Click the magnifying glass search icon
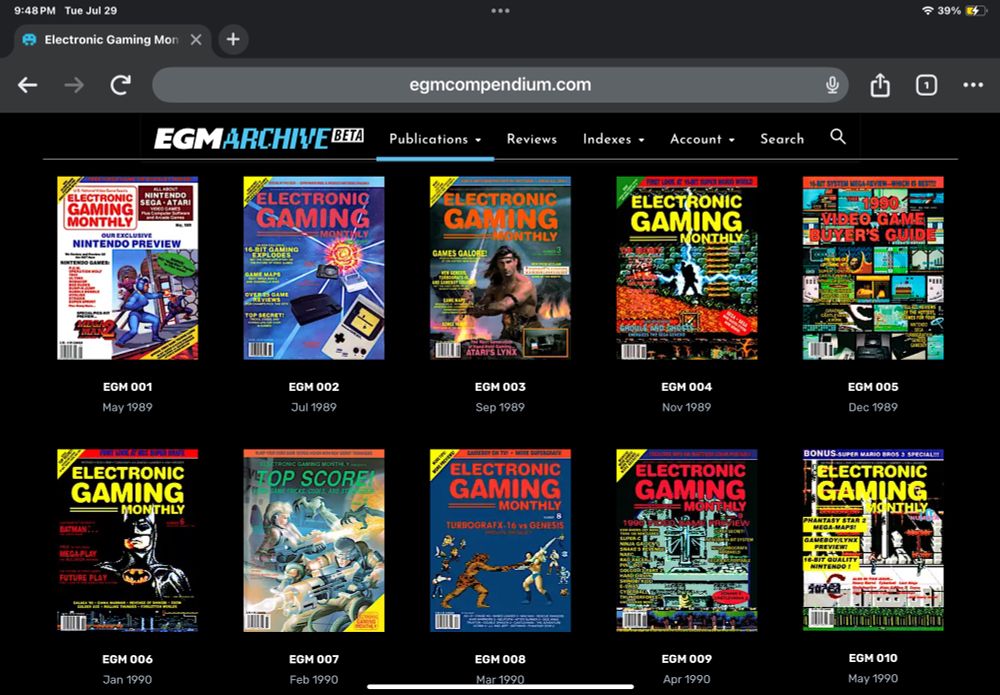Screen dimensions: 1000x695 tap(838, 136)
